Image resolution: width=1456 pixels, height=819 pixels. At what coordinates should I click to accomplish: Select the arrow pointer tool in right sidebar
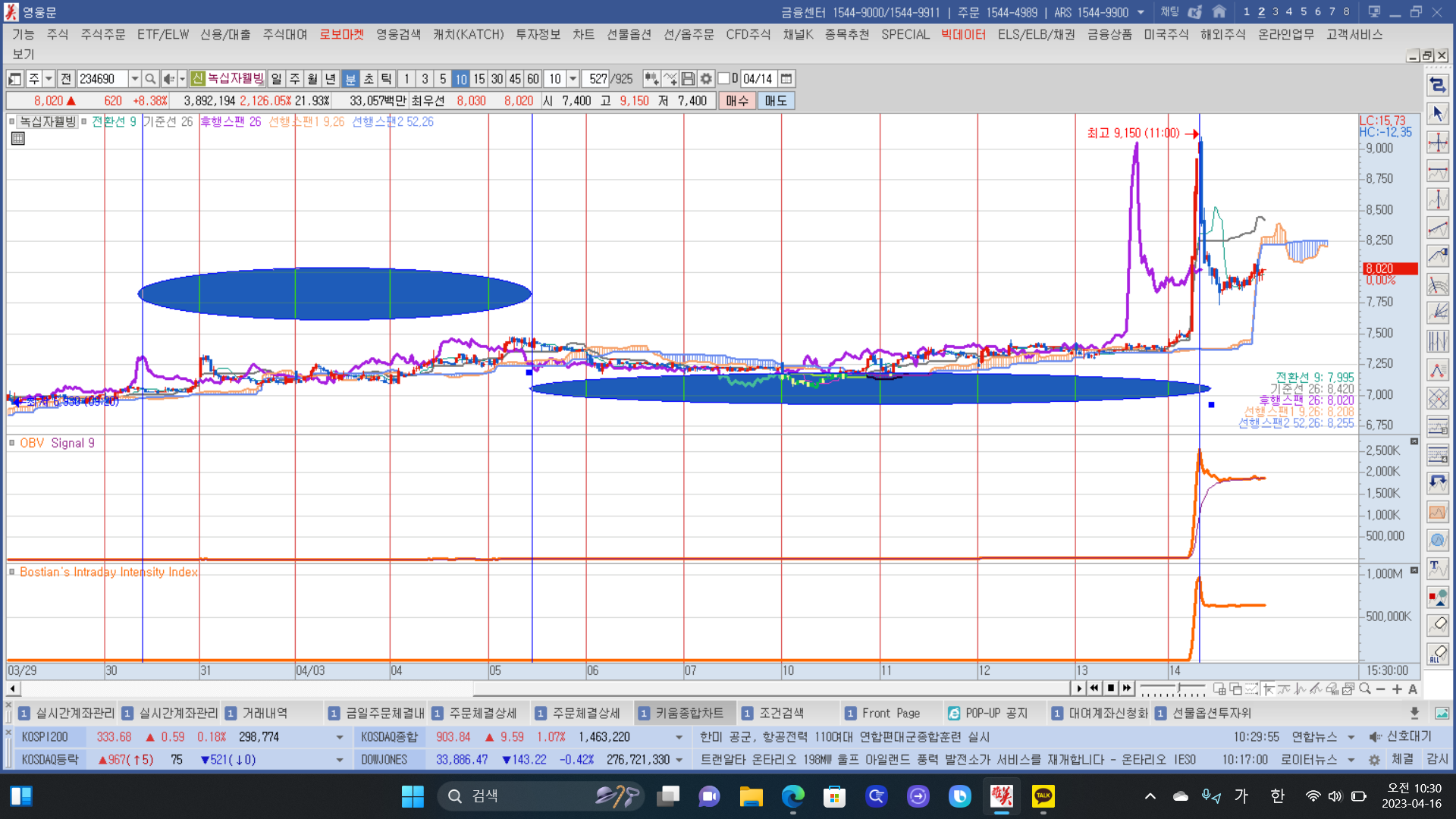[x=1438, y=114]
